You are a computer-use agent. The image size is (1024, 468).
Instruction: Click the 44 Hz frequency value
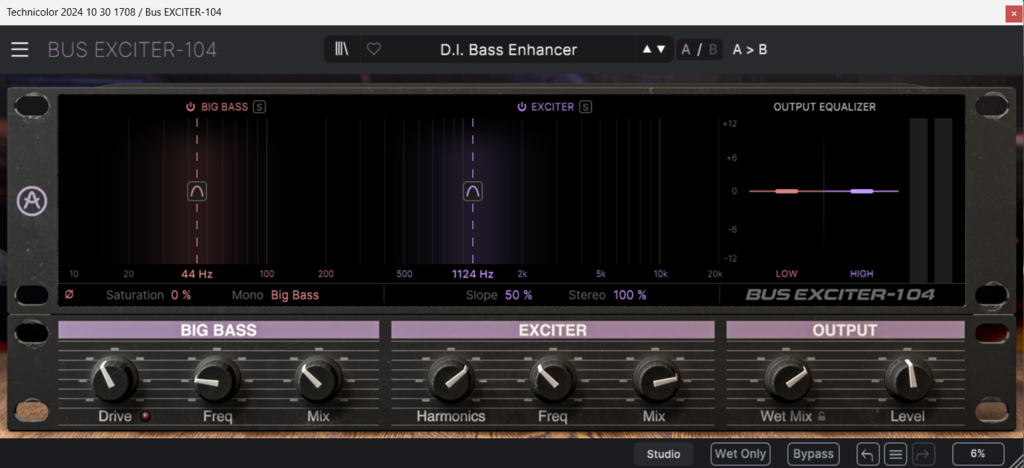pos(197,274)
